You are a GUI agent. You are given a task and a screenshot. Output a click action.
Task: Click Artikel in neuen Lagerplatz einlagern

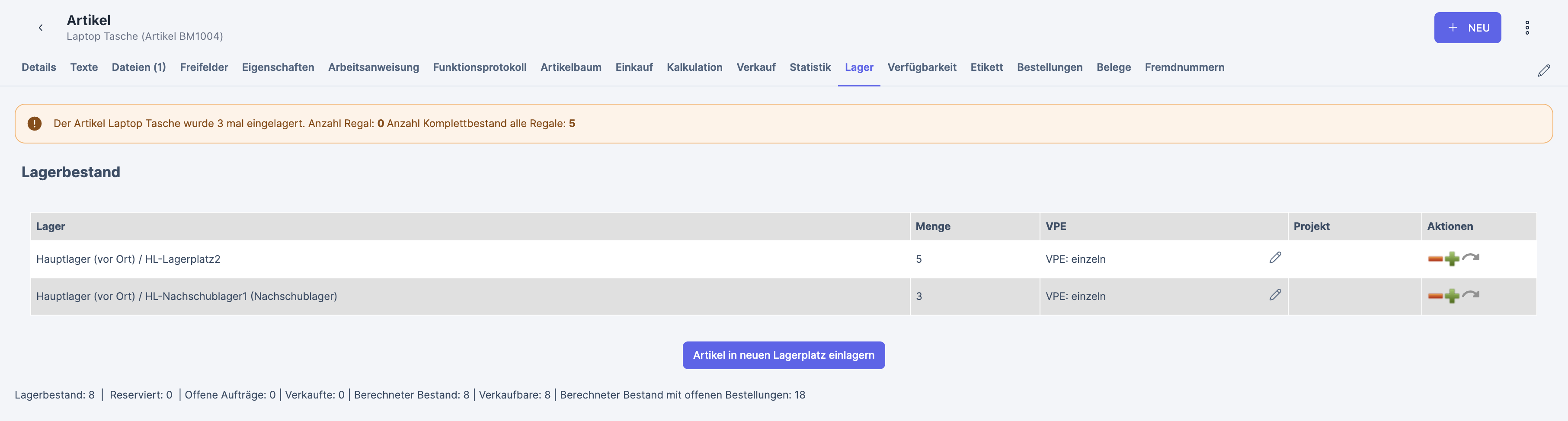(783, 355)
